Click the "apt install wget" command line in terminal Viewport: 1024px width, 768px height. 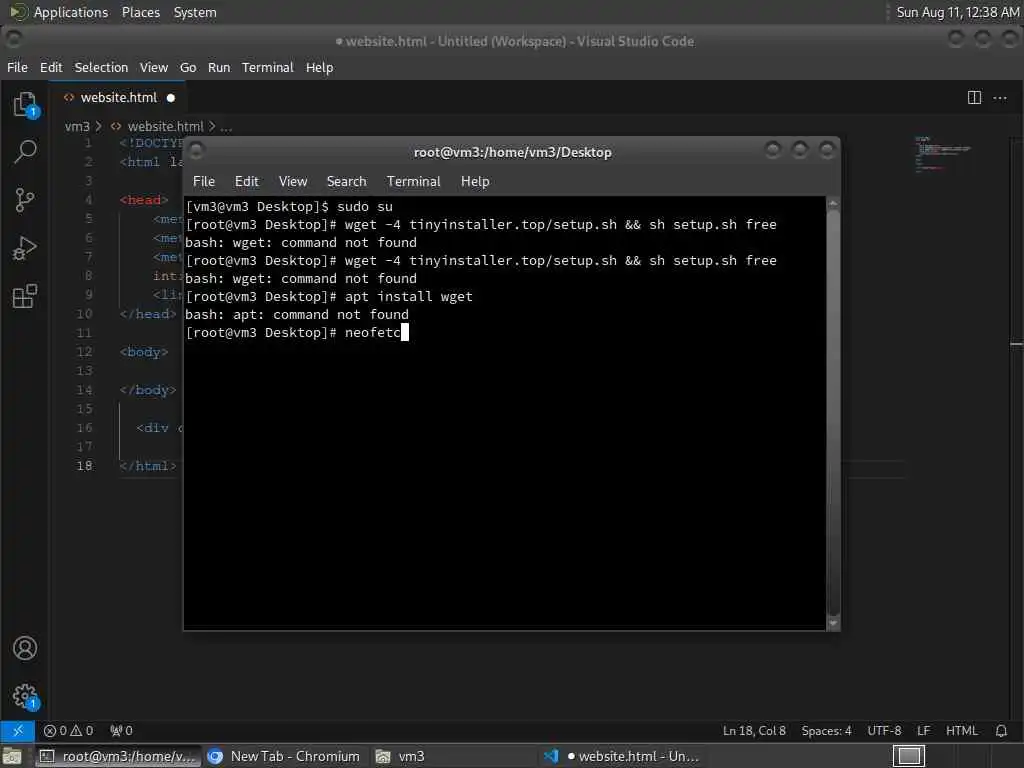[x=329, y=296]
